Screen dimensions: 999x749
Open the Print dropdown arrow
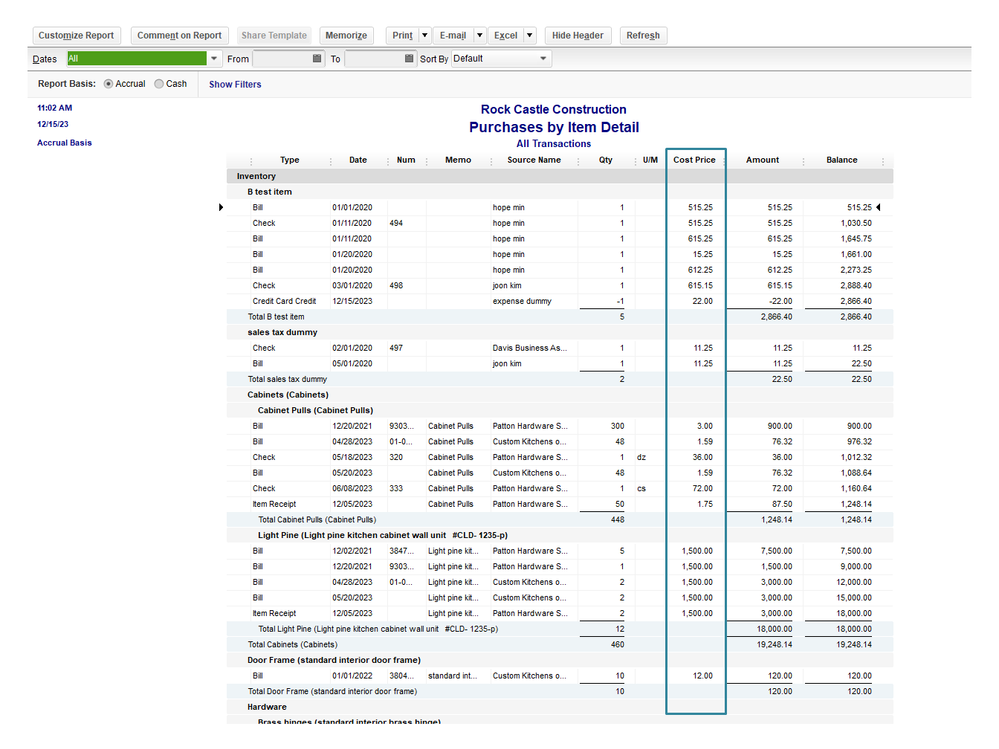click(425, 35)
